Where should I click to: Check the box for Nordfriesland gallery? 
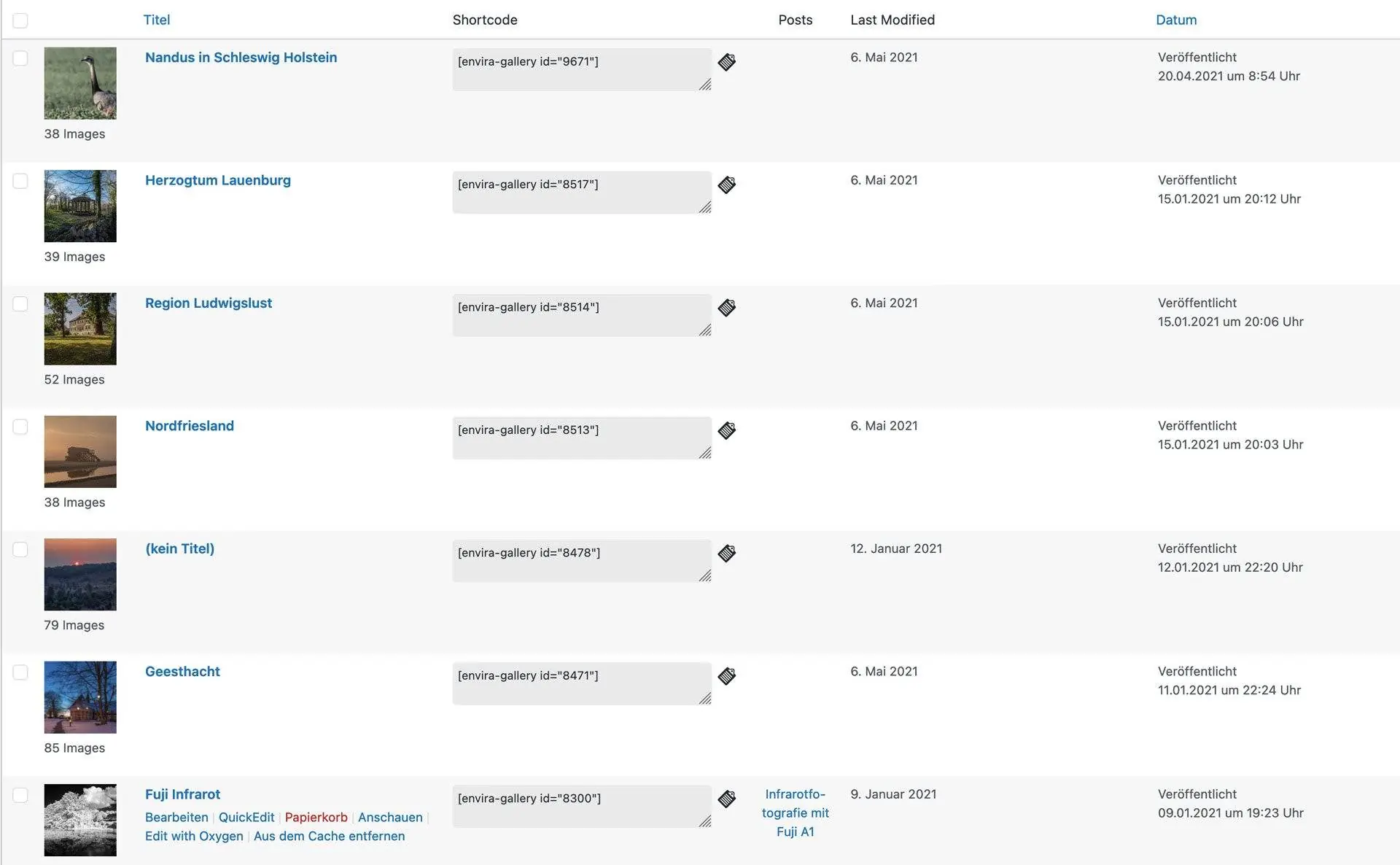[x=20, y=427]
